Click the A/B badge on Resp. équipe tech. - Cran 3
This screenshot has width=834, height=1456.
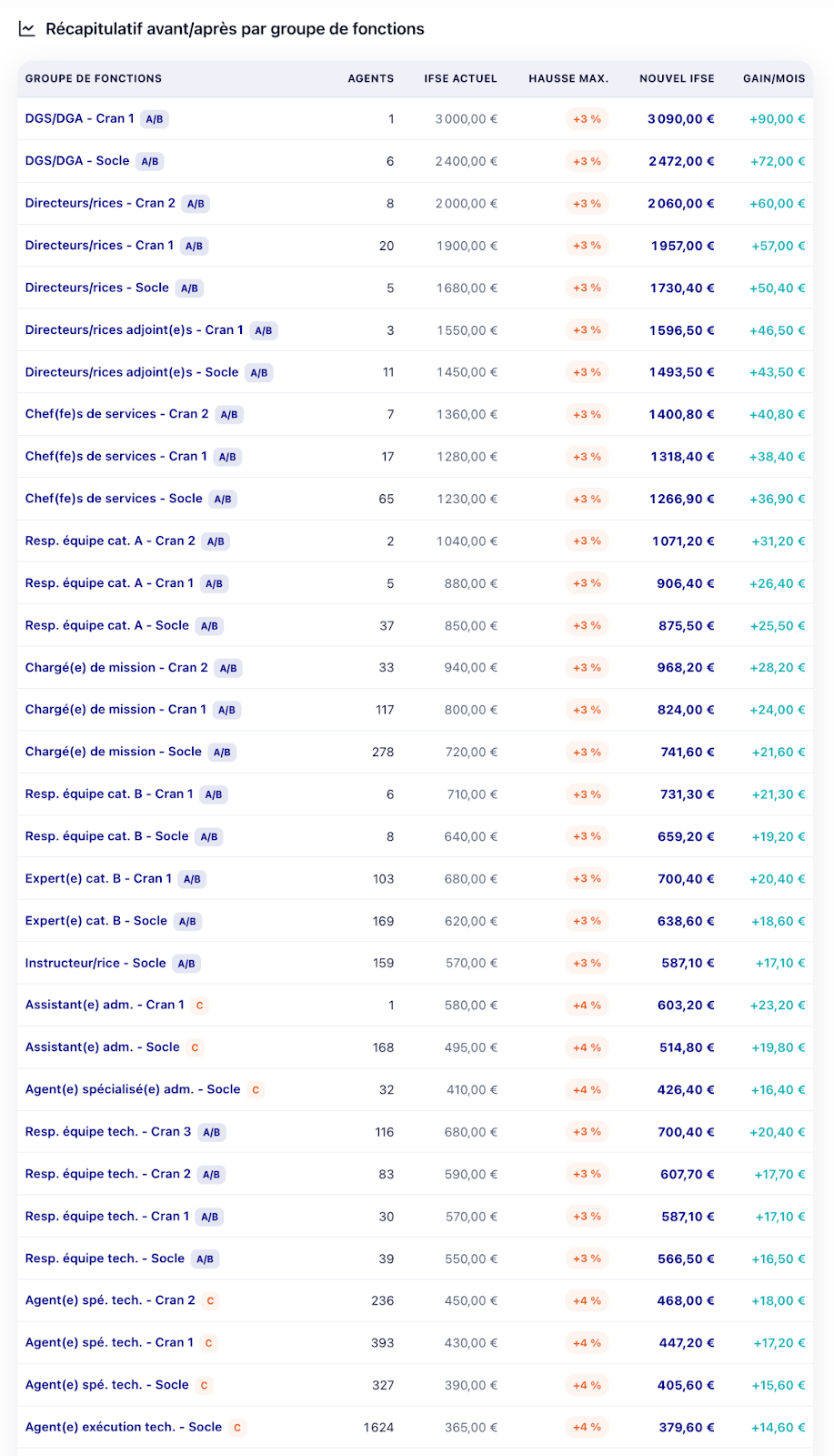(211, 1133)
